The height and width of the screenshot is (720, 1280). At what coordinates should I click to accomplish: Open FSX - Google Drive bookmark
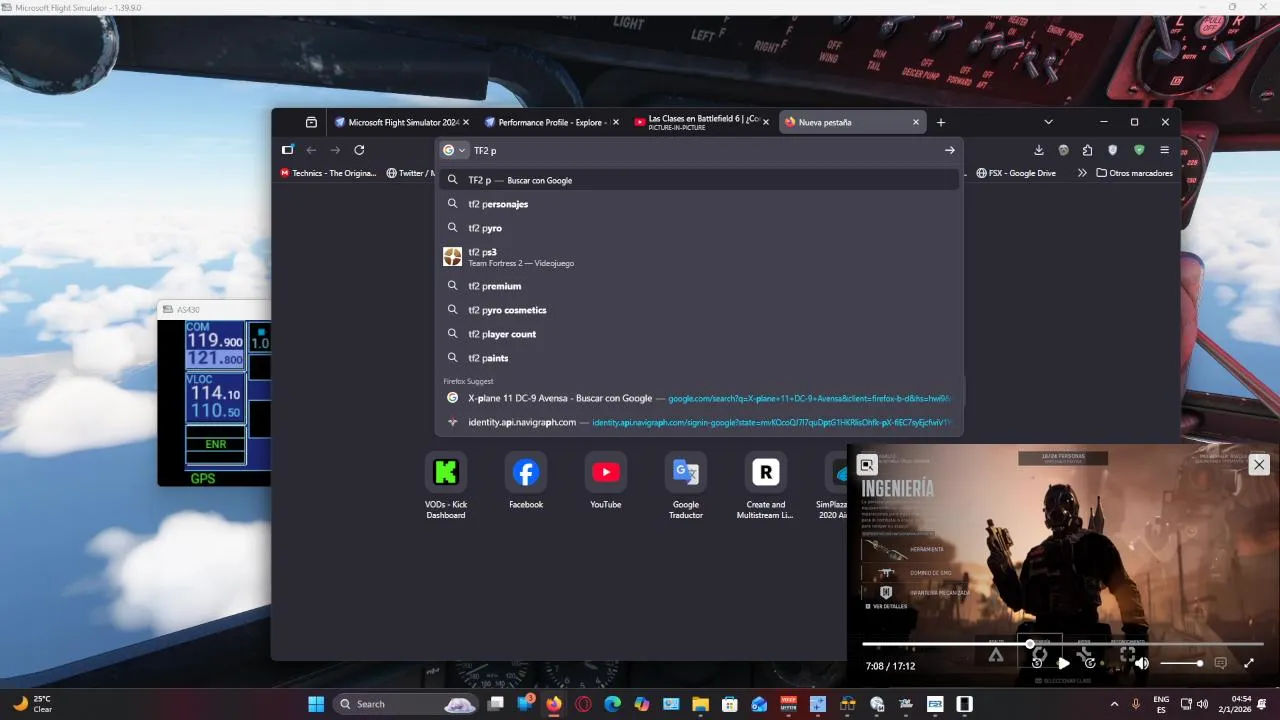1016,173
